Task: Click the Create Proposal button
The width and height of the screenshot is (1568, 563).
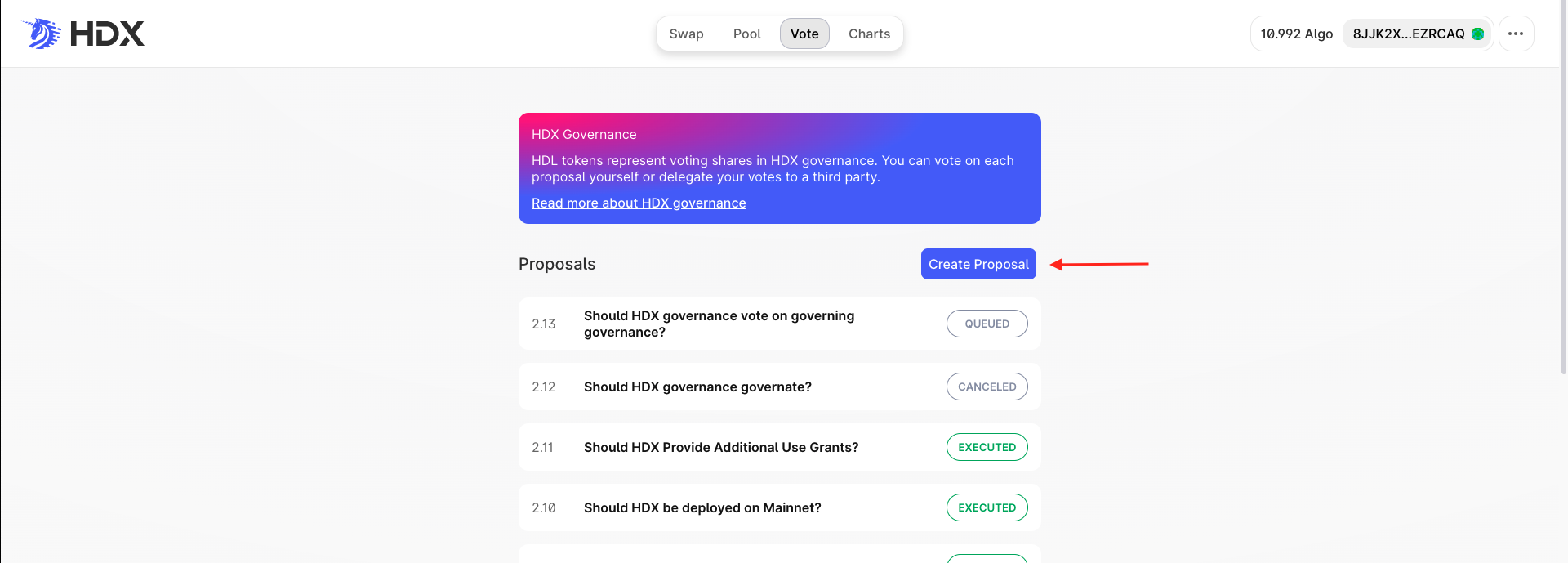Action: 978,264
